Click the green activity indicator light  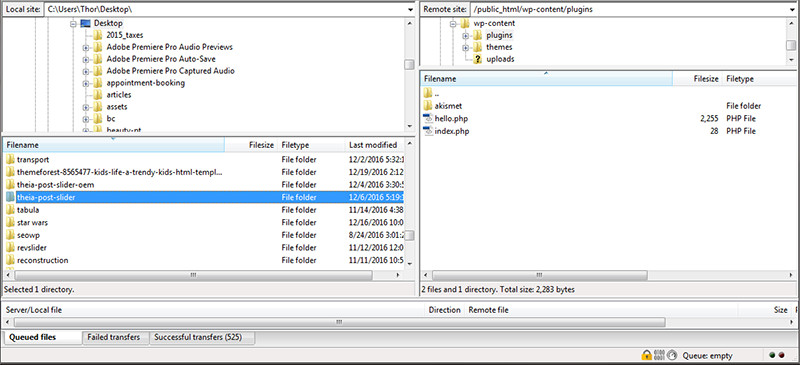(x=772, y=355)
